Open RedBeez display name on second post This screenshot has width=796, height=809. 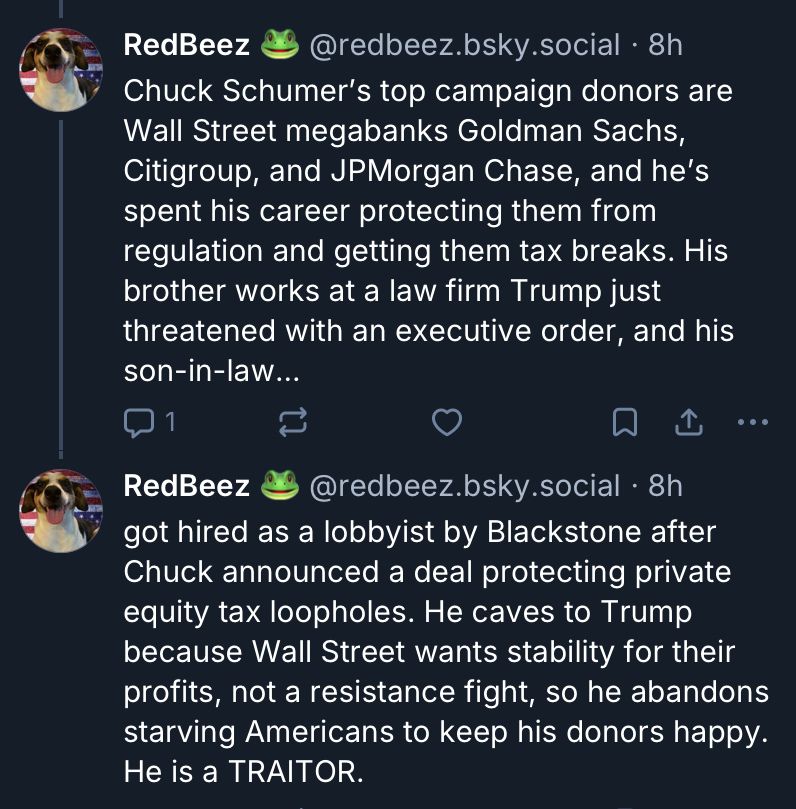[x=186, y=486]
